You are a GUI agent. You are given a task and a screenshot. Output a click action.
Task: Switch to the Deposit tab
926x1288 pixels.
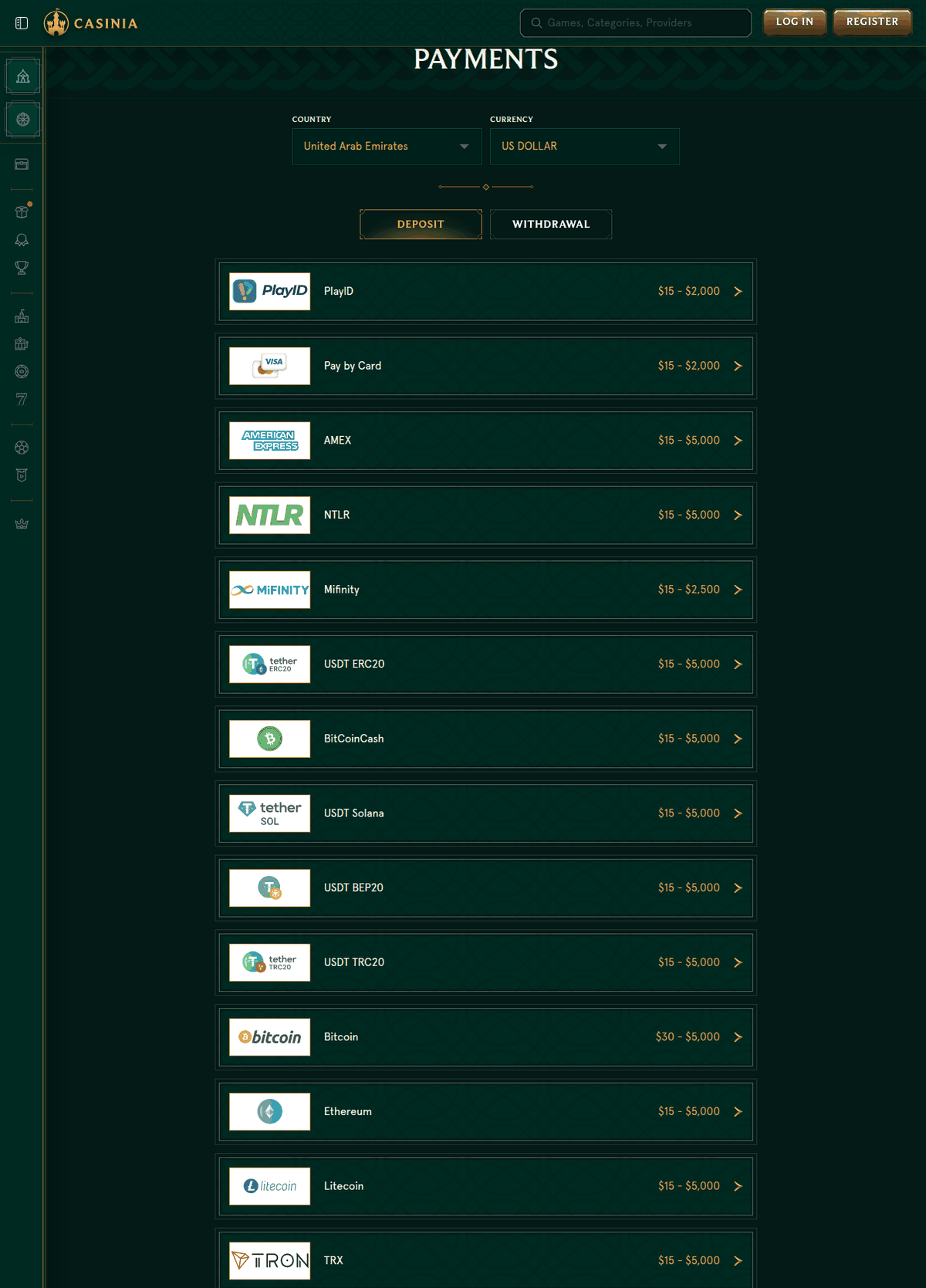click(421, 225)
